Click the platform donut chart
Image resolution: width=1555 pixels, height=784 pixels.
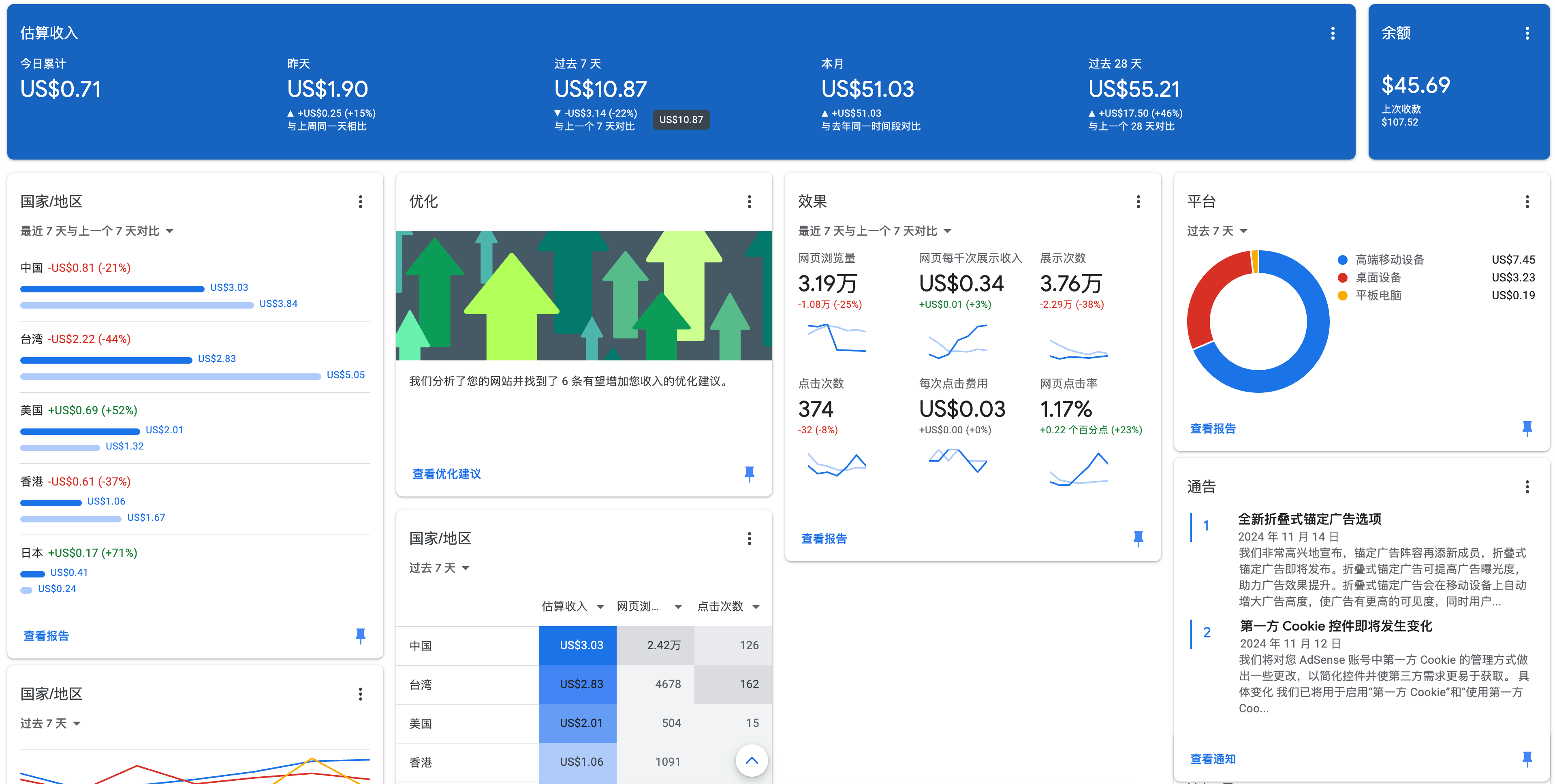coord(1258,321)
